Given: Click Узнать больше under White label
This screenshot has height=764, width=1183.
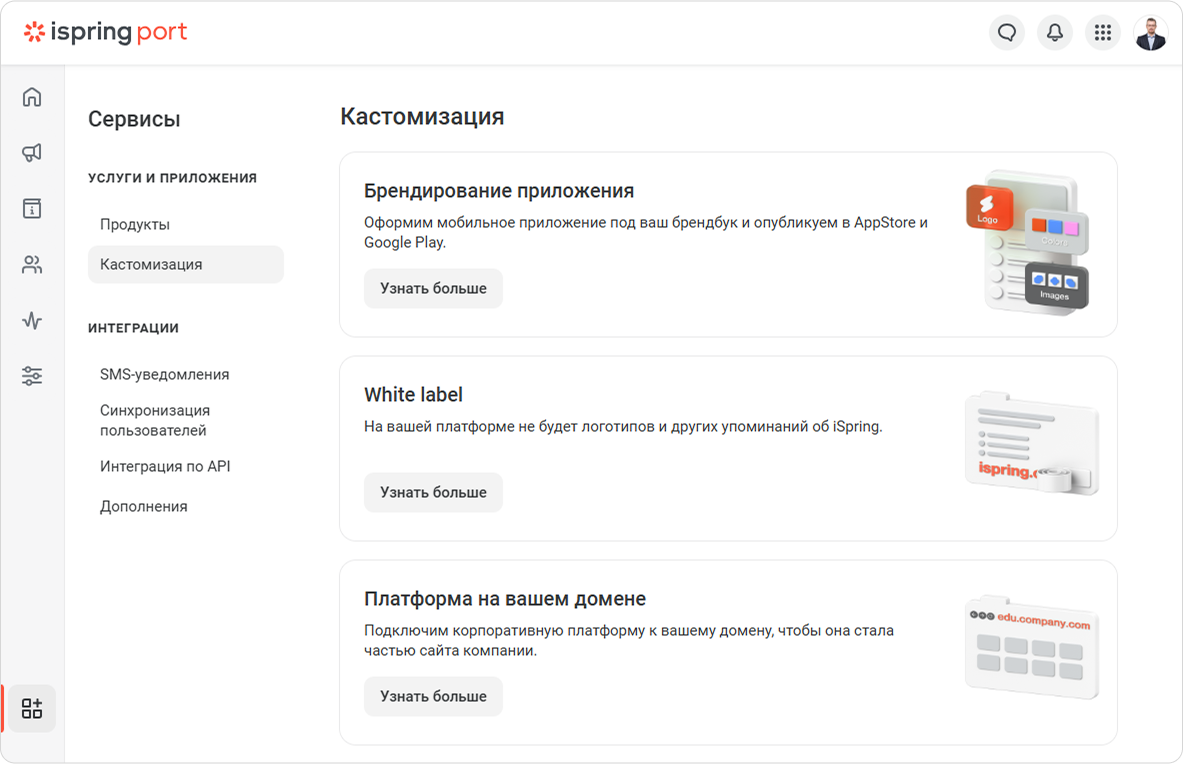Looking at the screenshot, I should [x=433, y=492].
